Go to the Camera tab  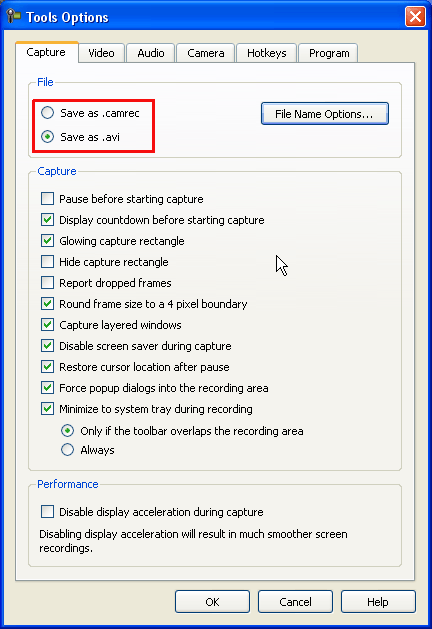point(205,53)
